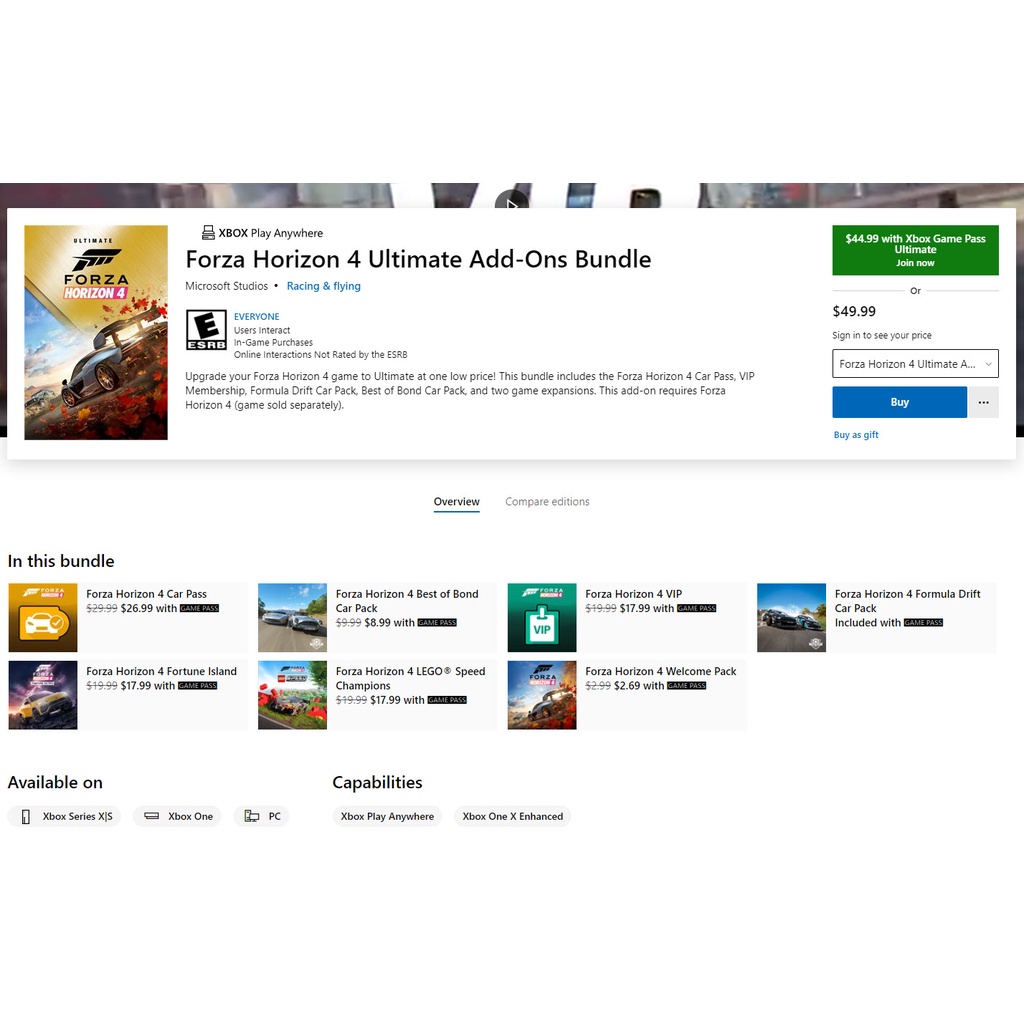The width and height of the screenshot is (1024, 1024).
Task: Open Forza Horizon 4 Car Pass title
Action: coord(146,594)
